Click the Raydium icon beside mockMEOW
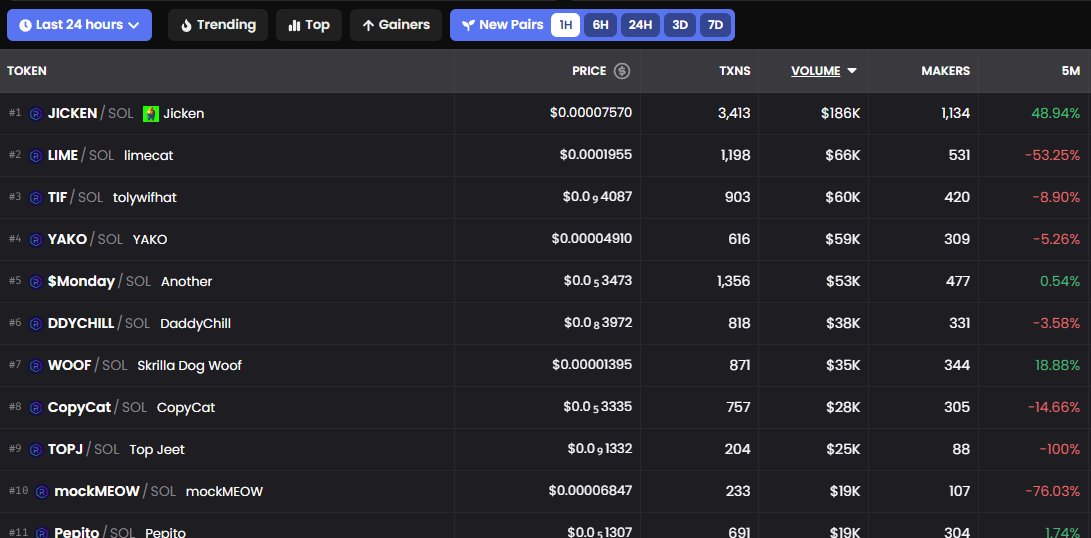1091x538 pixels. pyautogui.click(x=42, y=492)
